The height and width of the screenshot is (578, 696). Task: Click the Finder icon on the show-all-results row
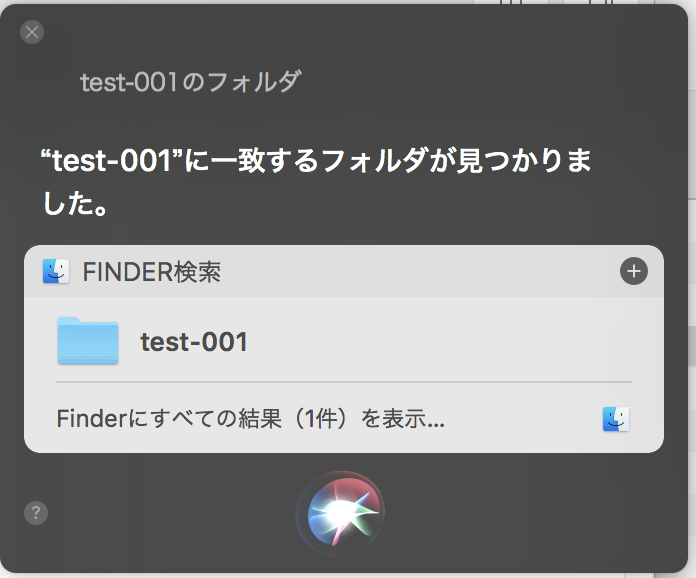(x=616, y=419)
